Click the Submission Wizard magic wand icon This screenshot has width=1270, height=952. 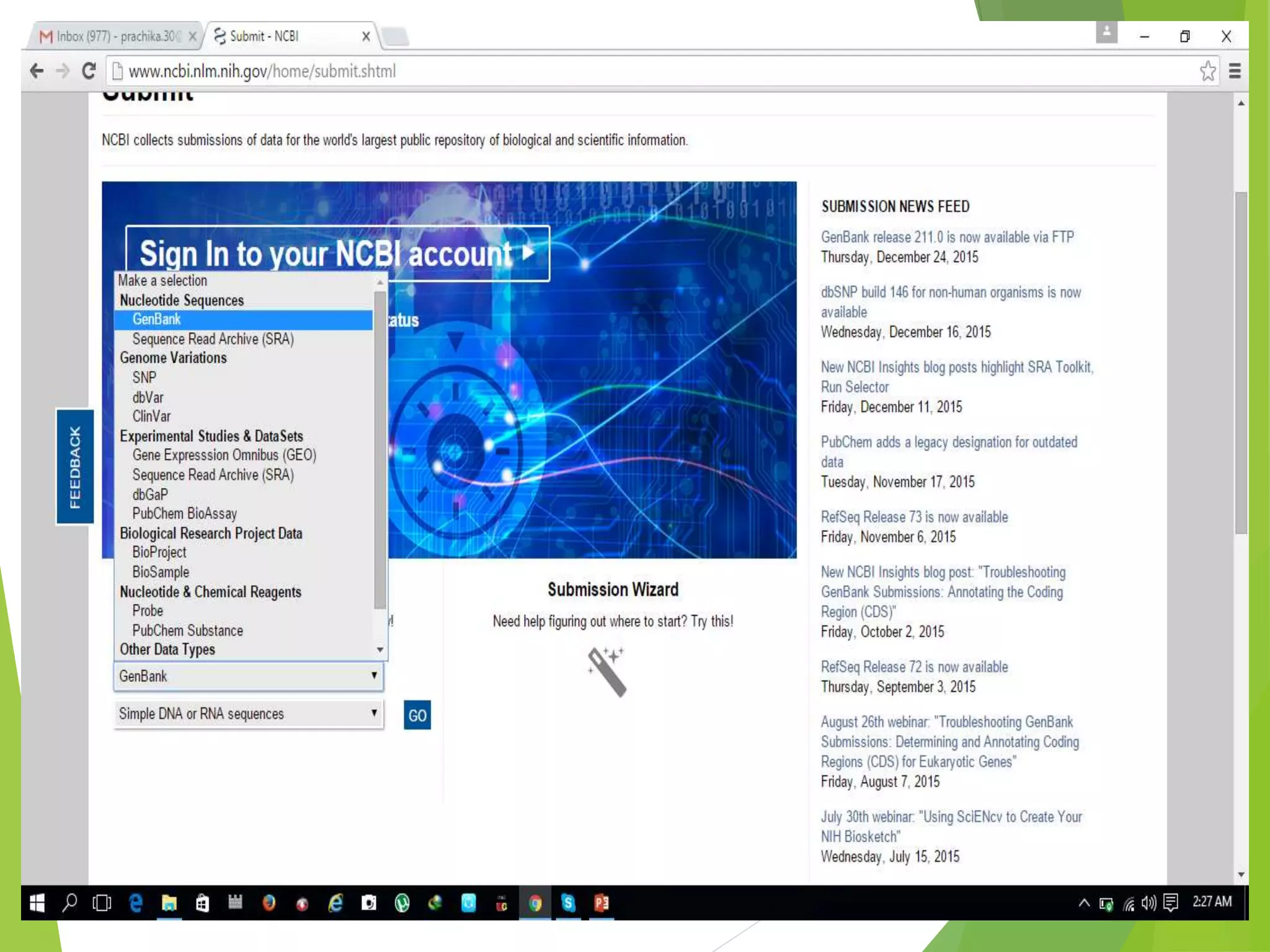tap(607, 671)
